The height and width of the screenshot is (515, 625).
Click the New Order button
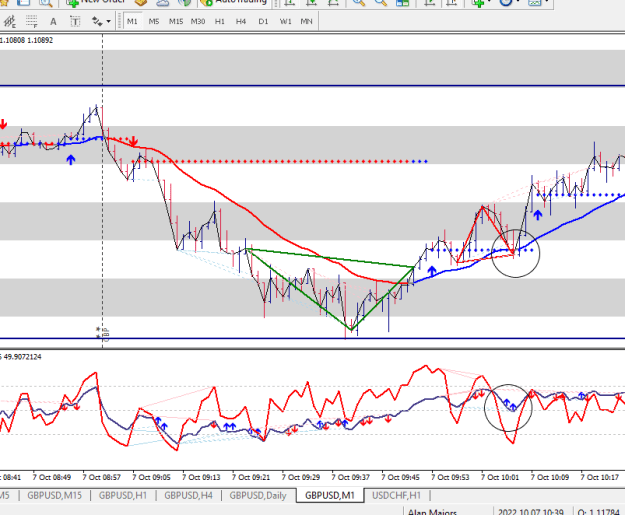[x=96, y=2]
